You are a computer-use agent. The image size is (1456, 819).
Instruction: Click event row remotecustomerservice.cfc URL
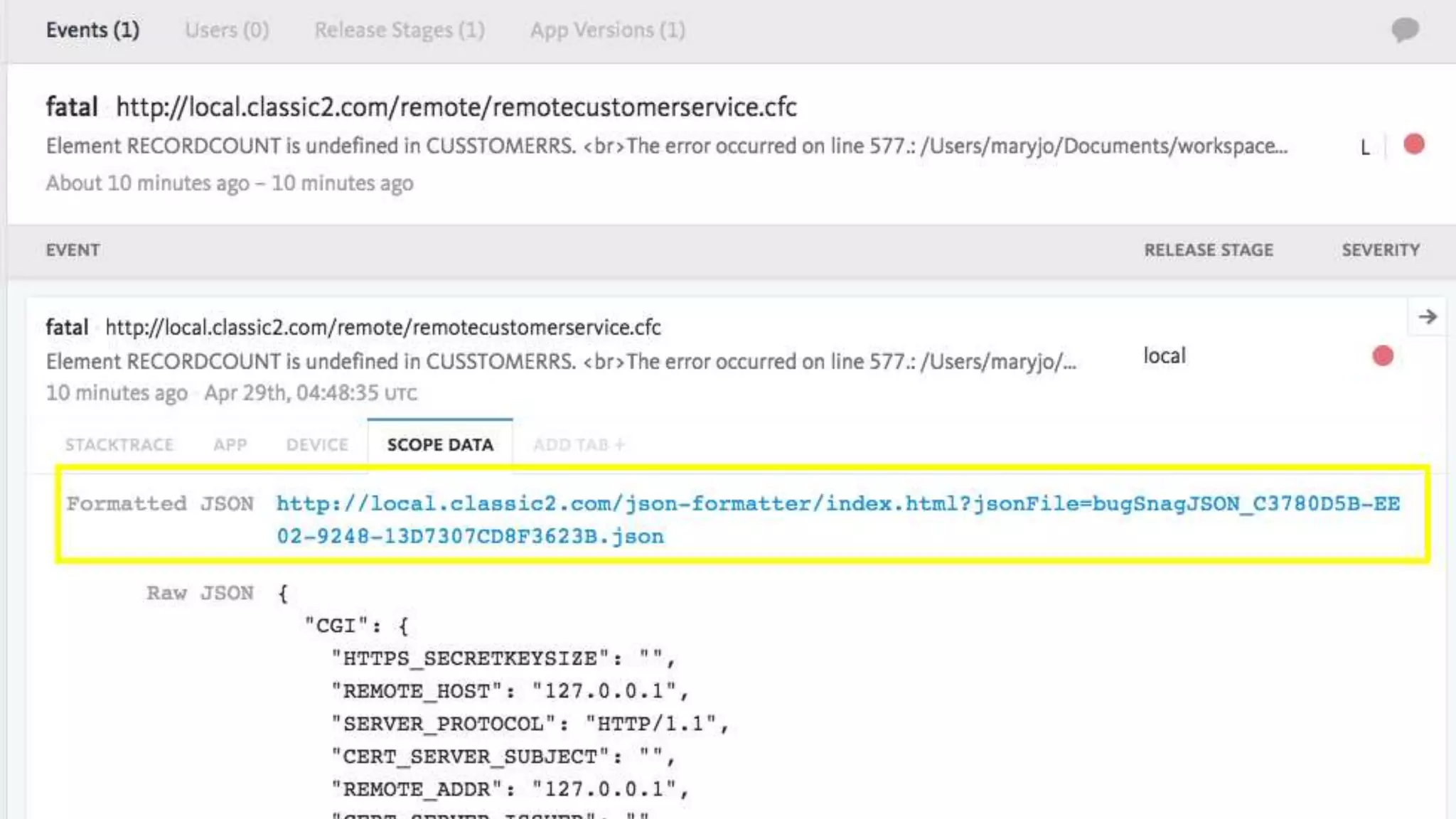pos(382,328)
